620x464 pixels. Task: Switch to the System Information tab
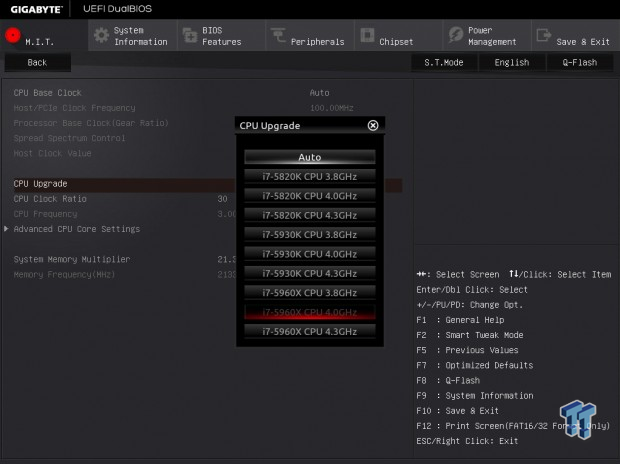133,36
